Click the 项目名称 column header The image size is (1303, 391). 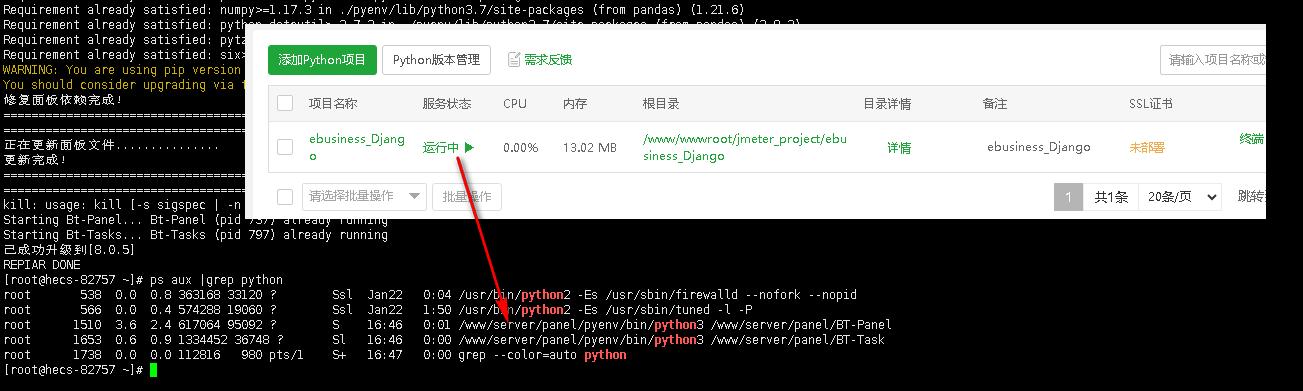tap(333, 103)
